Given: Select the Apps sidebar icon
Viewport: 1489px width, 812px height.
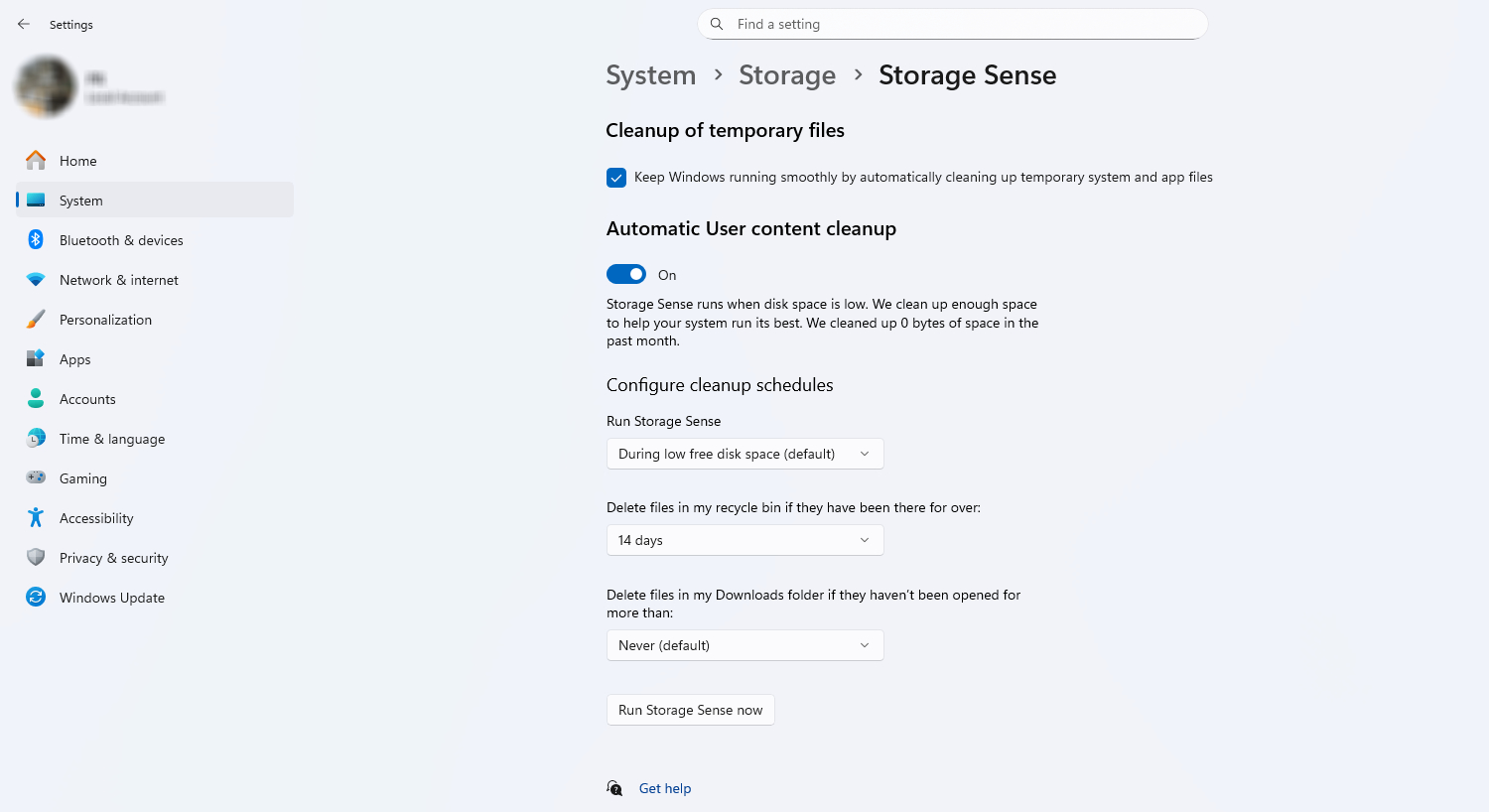Looking at the screenshot, I should (35, 358).
